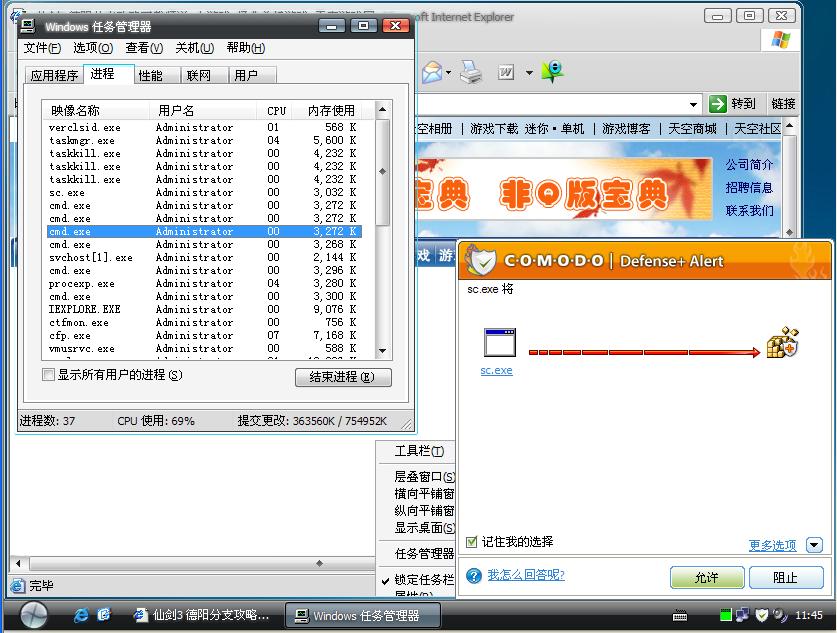
Task: Open dropdown arrow beside Word edit icon
Action: [x=529, y=73]
